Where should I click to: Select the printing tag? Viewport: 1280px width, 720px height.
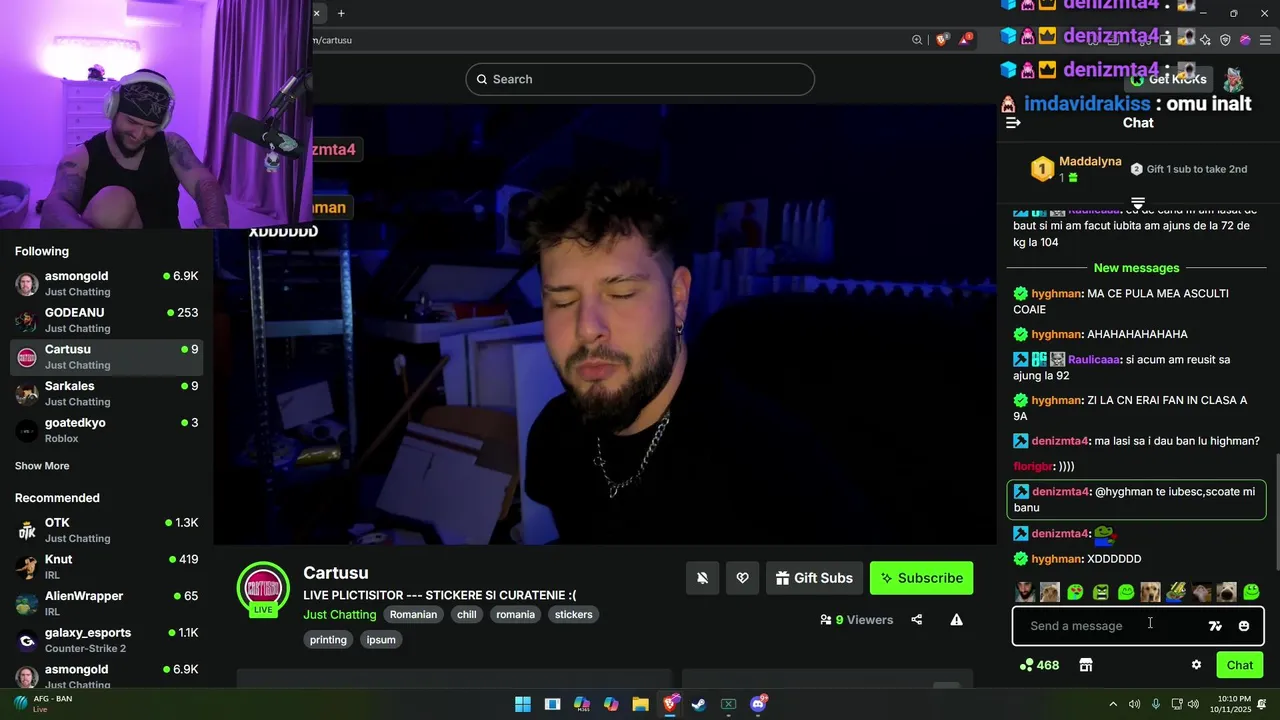[328, 640]
